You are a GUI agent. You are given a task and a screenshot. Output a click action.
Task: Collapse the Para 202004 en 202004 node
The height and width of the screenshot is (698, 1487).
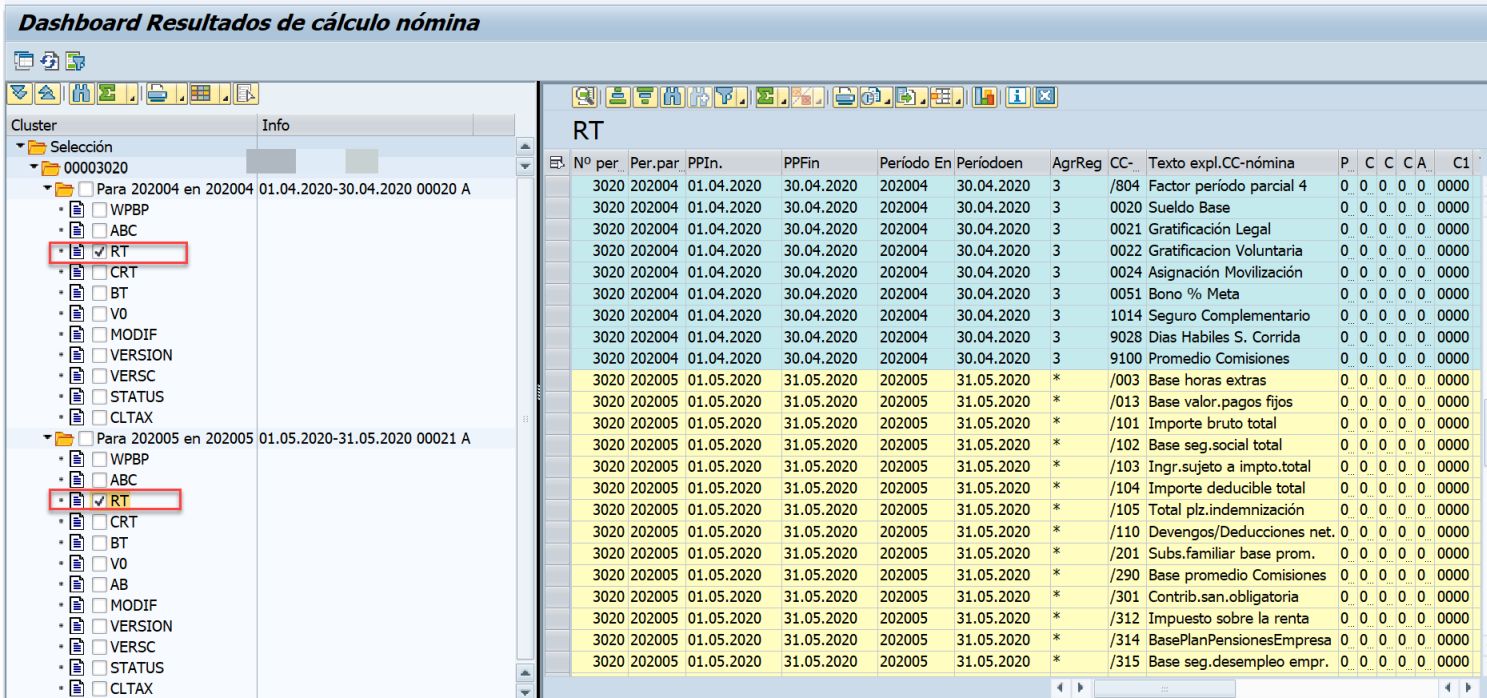(48, 189)
